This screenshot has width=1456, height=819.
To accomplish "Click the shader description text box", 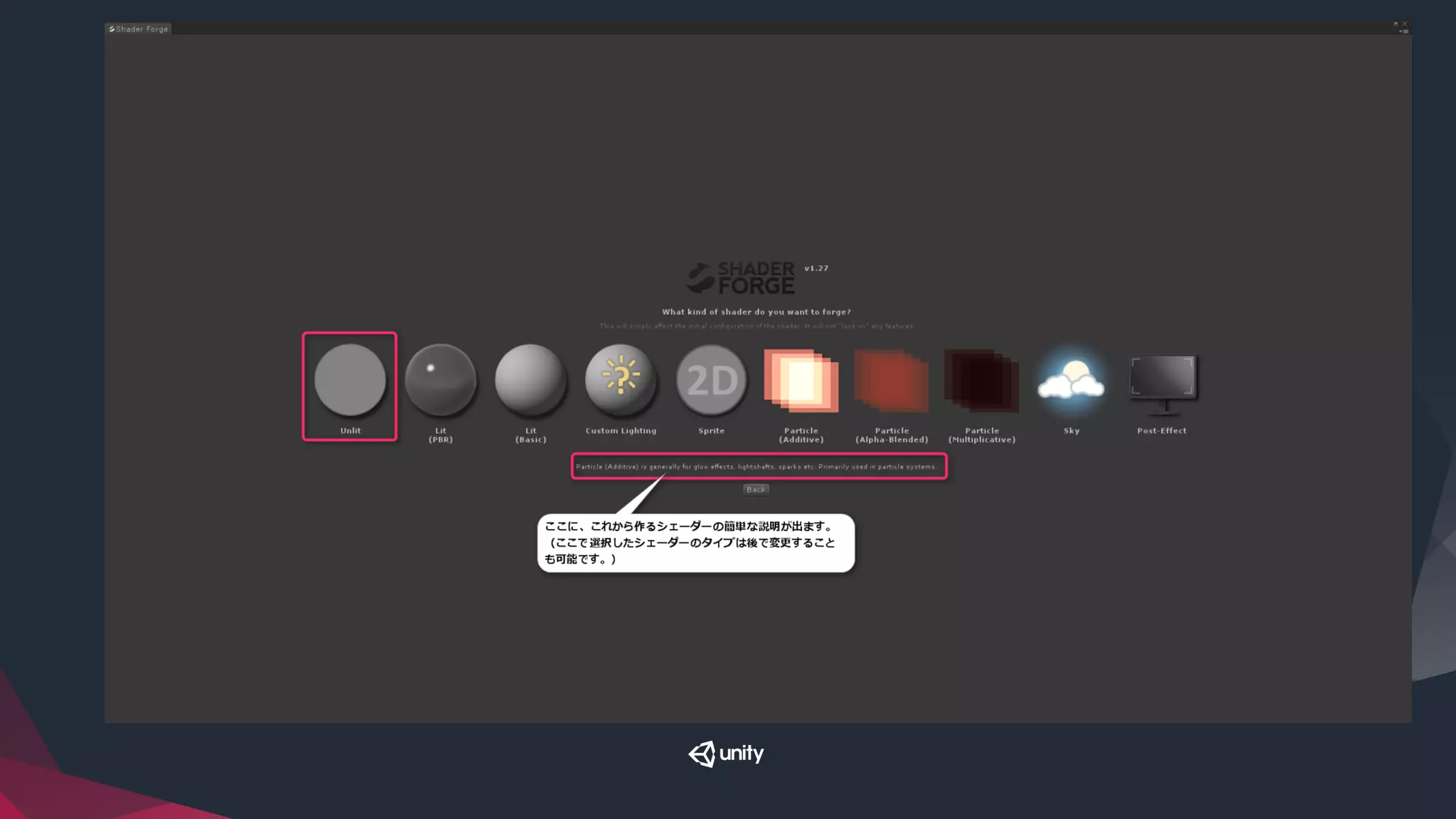I will point(759,466).
